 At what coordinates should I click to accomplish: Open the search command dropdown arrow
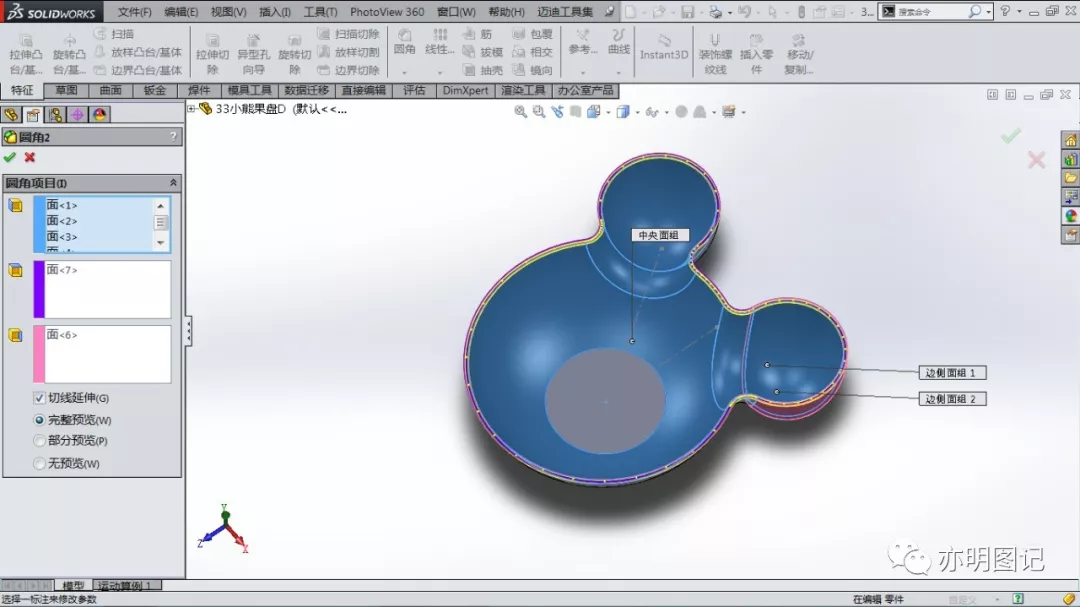pos(988,12)
